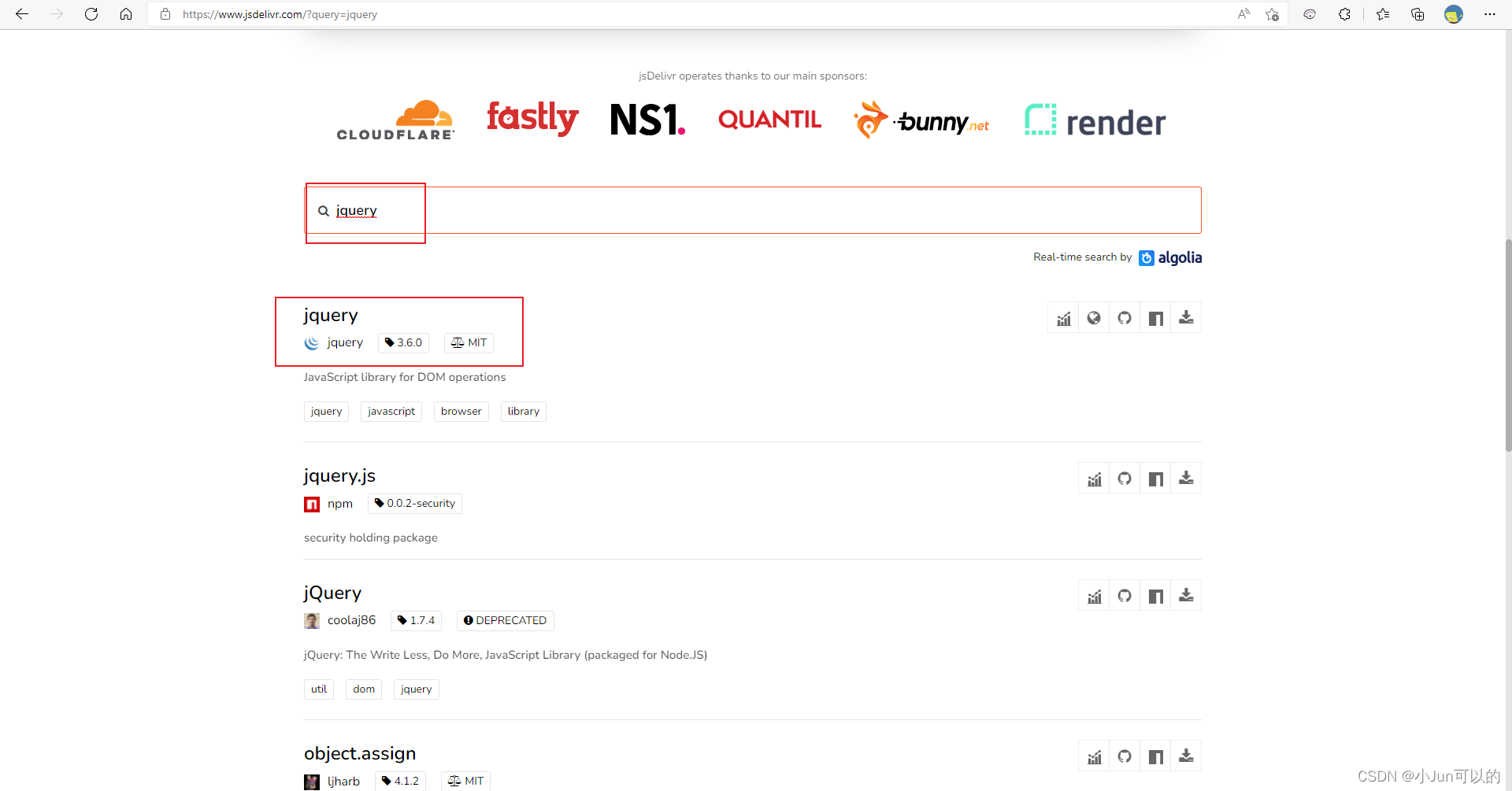Download jquery package via download icon
1512x791 pixels.
click(1186, 318)
